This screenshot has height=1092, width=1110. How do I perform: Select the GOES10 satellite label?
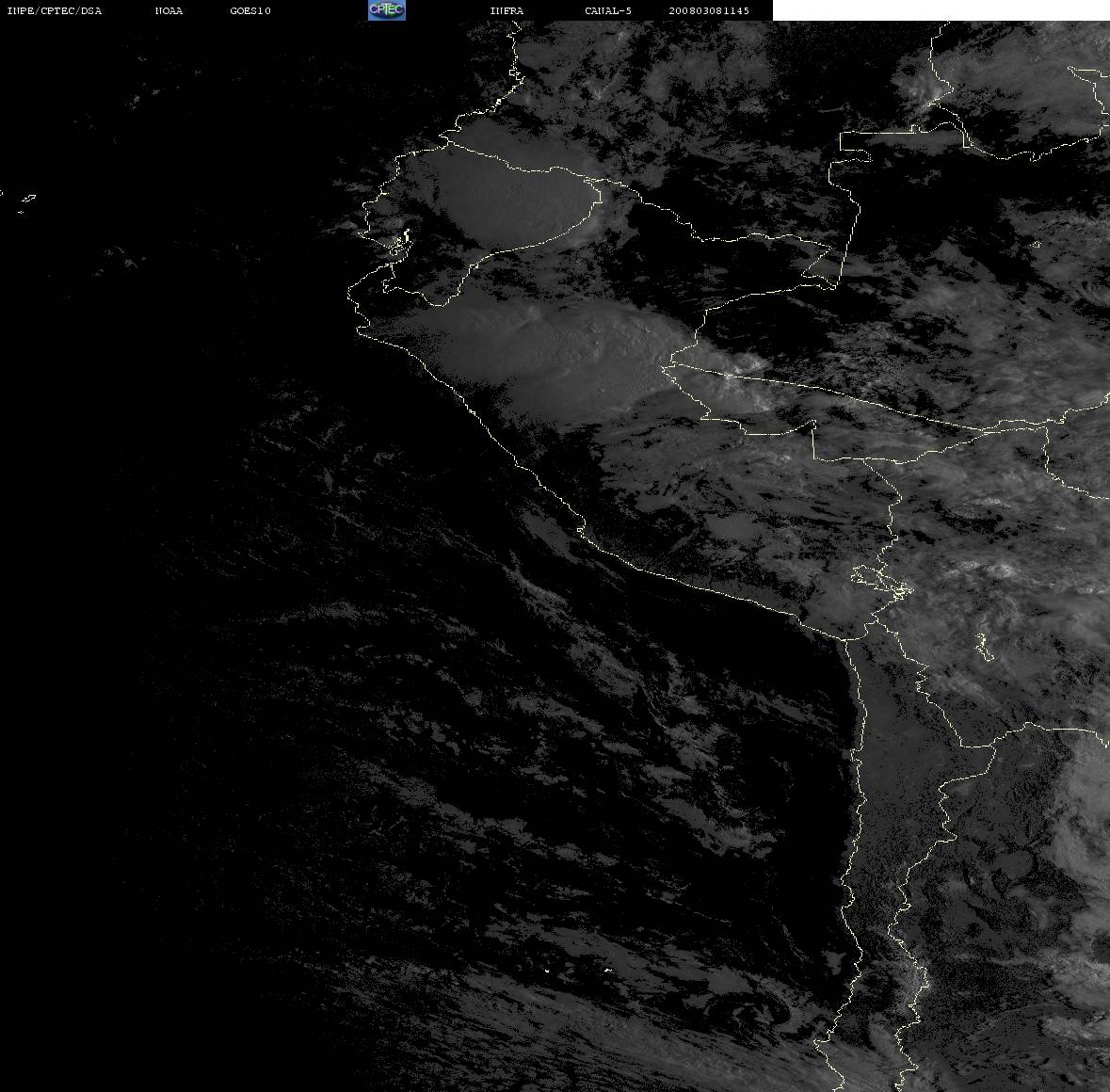click(250, 10)
